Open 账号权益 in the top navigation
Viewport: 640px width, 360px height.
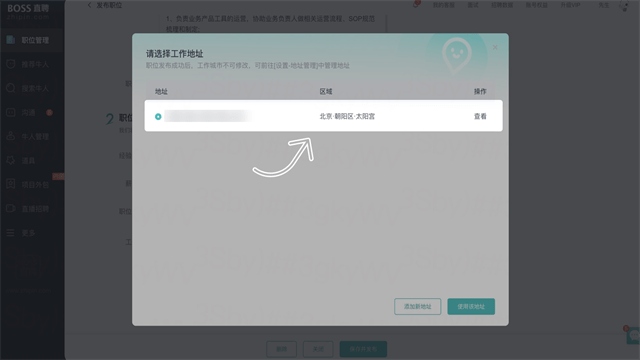click(x=537, y=5)
